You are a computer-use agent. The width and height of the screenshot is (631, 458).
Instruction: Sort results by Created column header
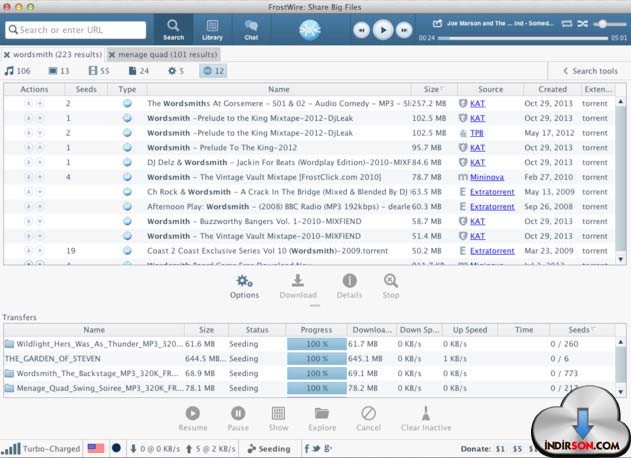[x=552, y=89]
